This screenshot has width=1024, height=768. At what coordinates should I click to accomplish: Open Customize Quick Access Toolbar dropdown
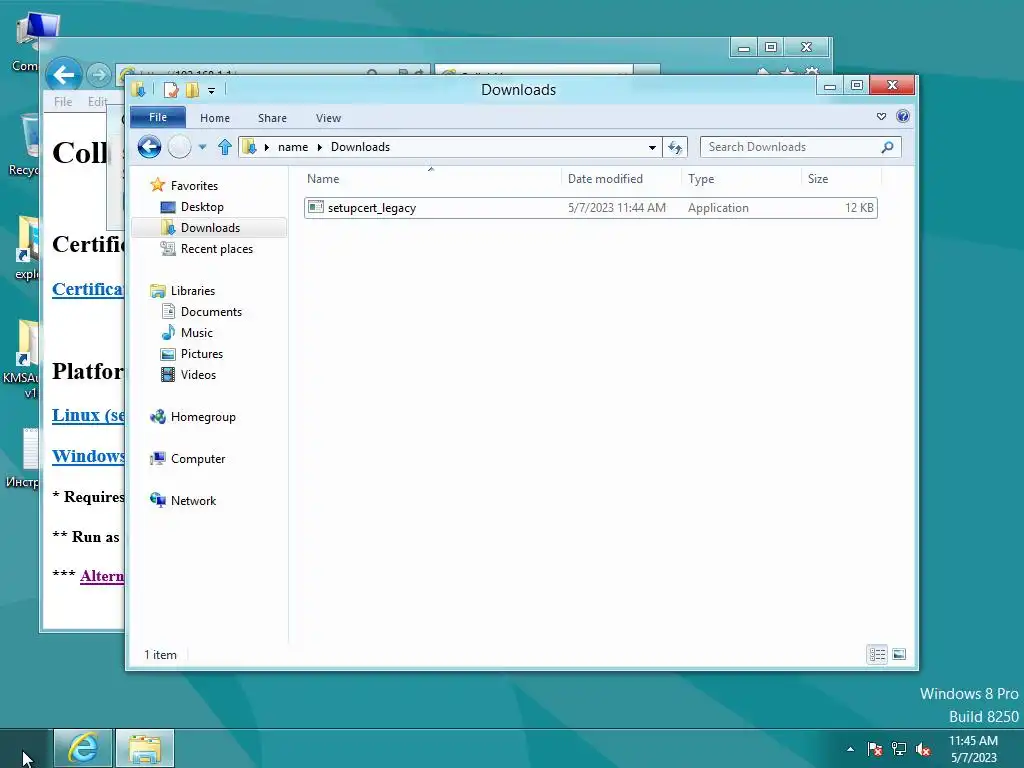[212, 91]
